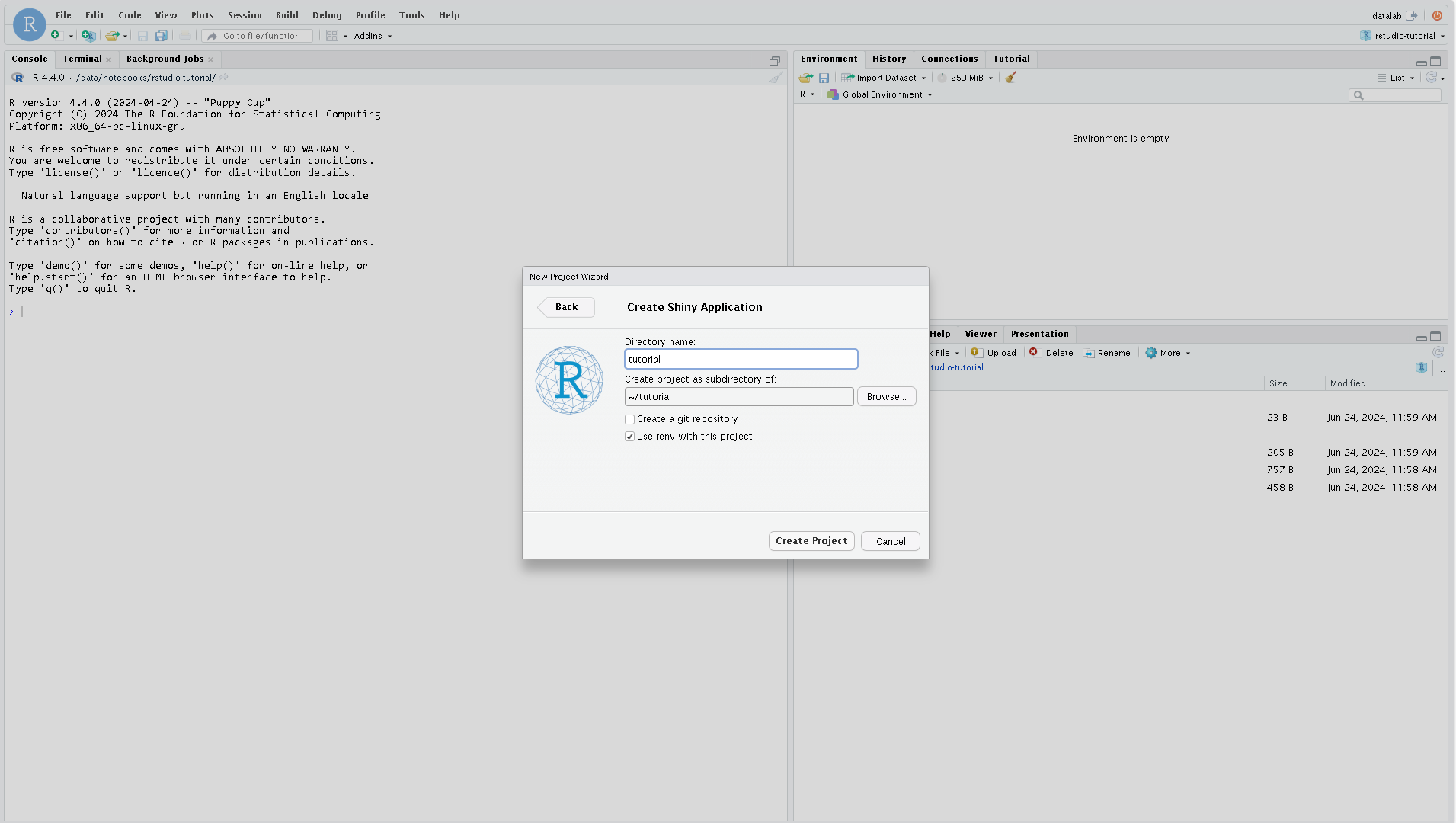Click the project directory R cube icon

click(1422, 367)
